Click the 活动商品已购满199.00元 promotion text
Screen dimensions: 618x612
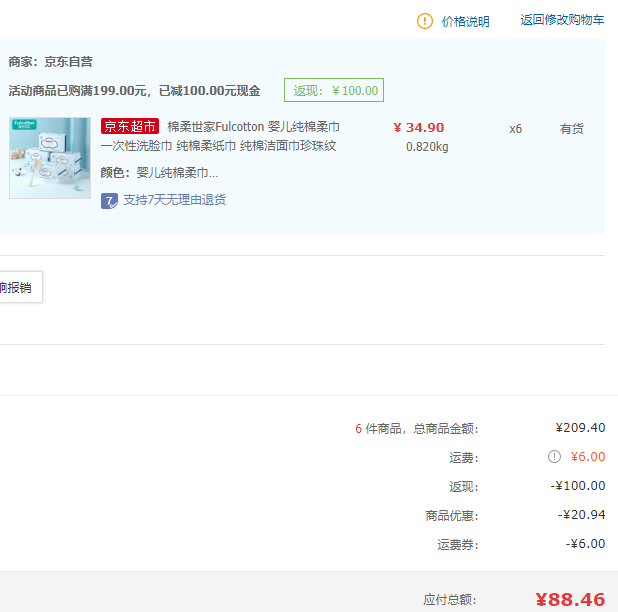tap(134, 91)
